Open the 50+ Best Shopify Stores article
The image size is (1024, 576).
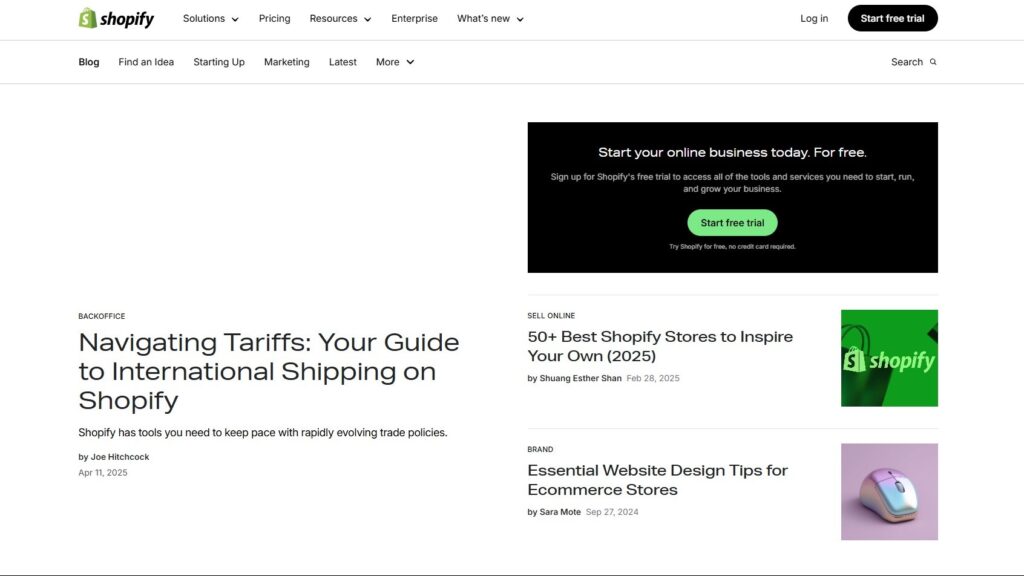660,346
